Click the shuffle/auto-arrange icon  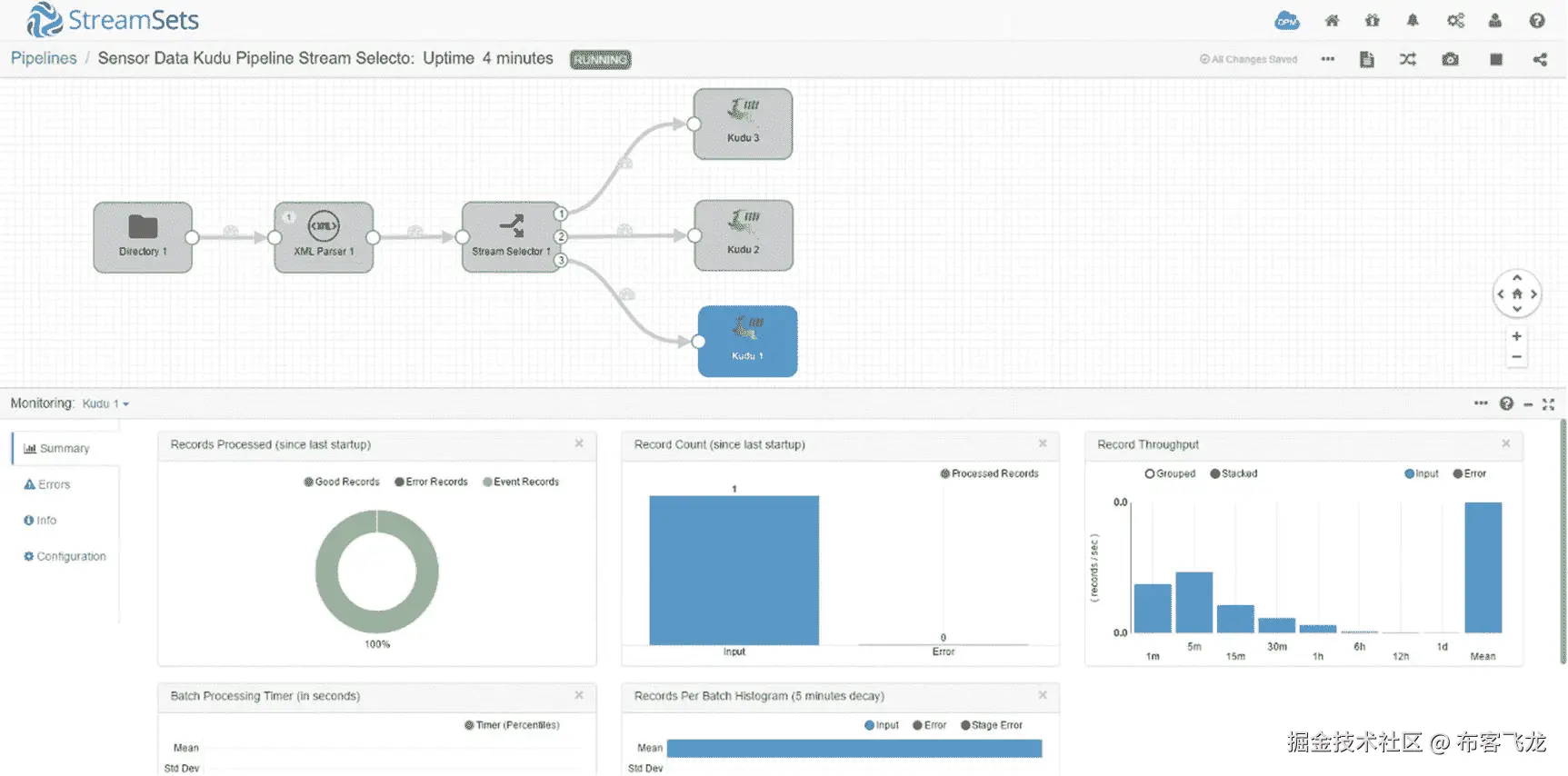pos(1407,59)
